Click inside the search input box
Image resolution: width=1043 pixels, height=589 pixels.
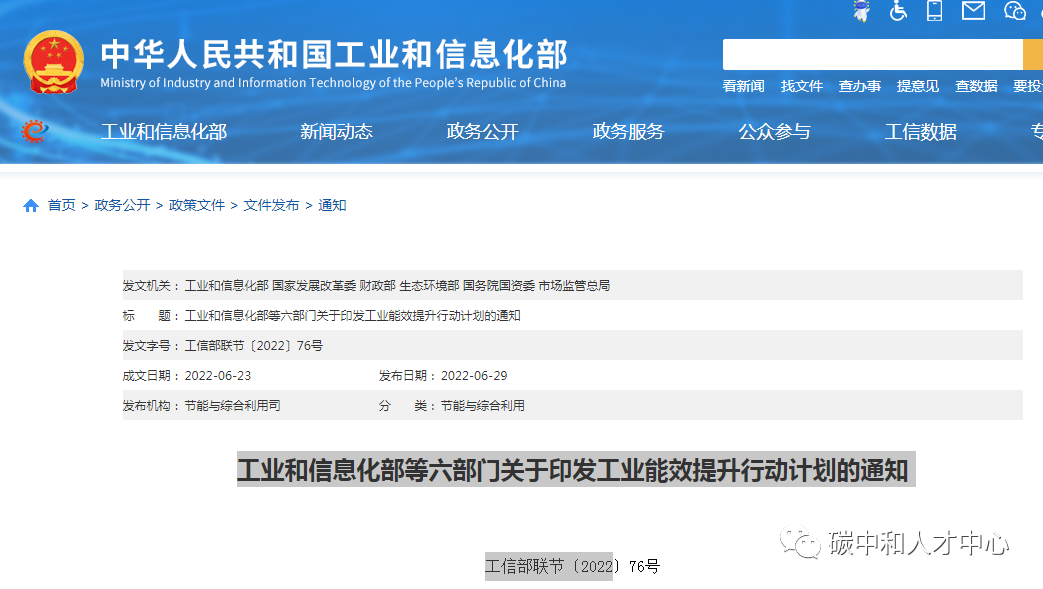click(870, 53)
